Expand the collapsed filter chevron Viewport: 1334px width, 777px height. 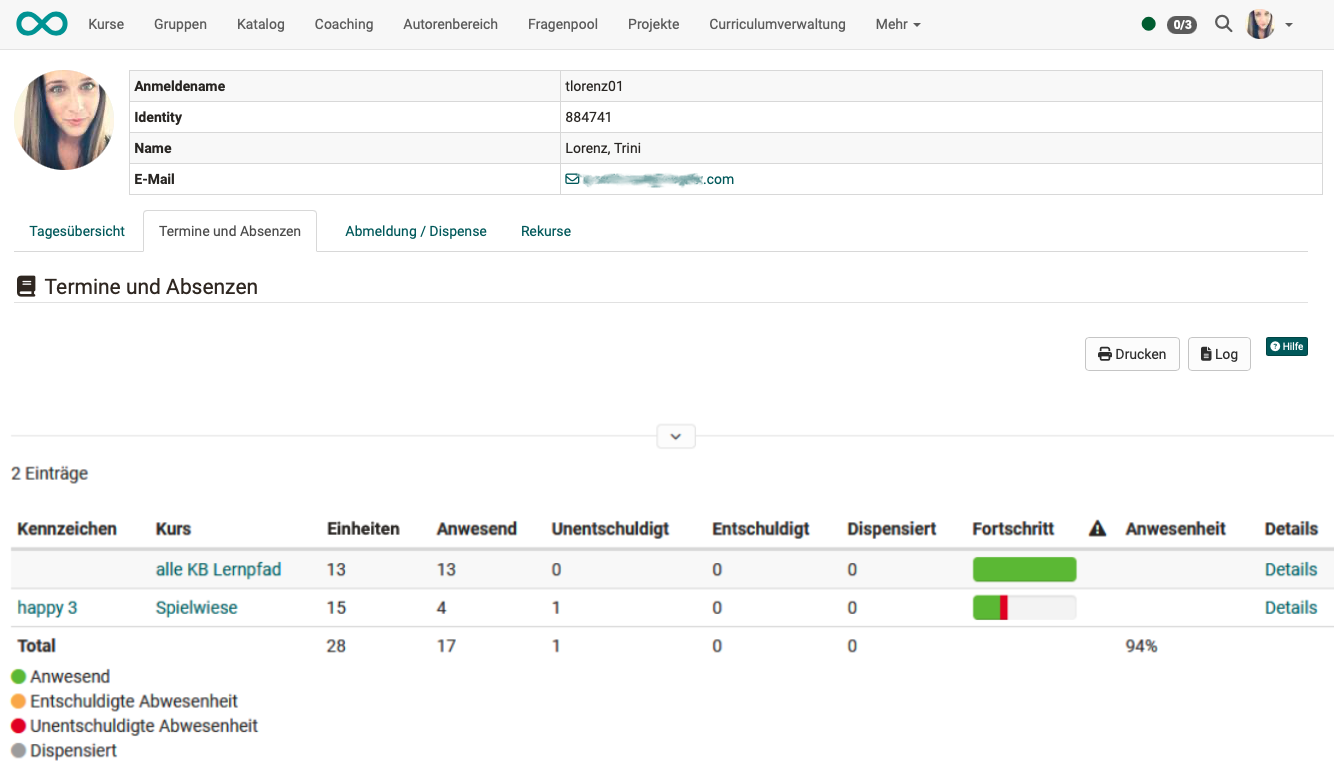tap(676, 437)
